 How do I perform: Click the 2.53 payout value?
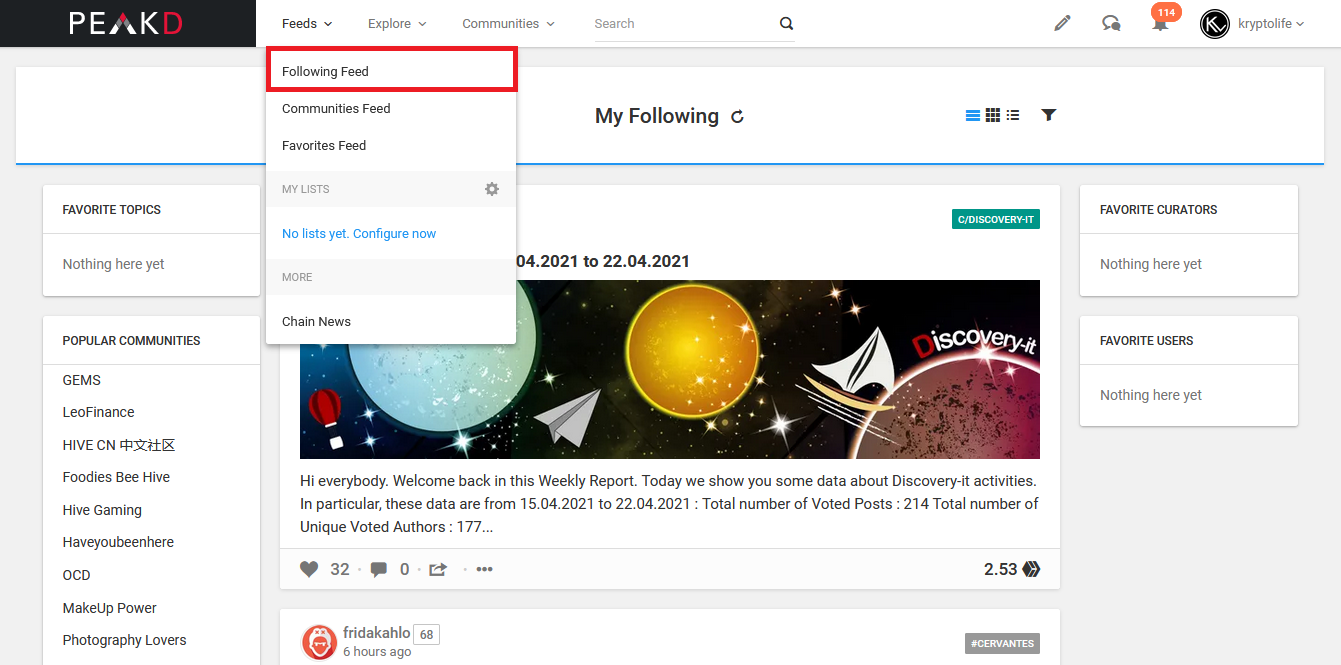point(1000,569)
